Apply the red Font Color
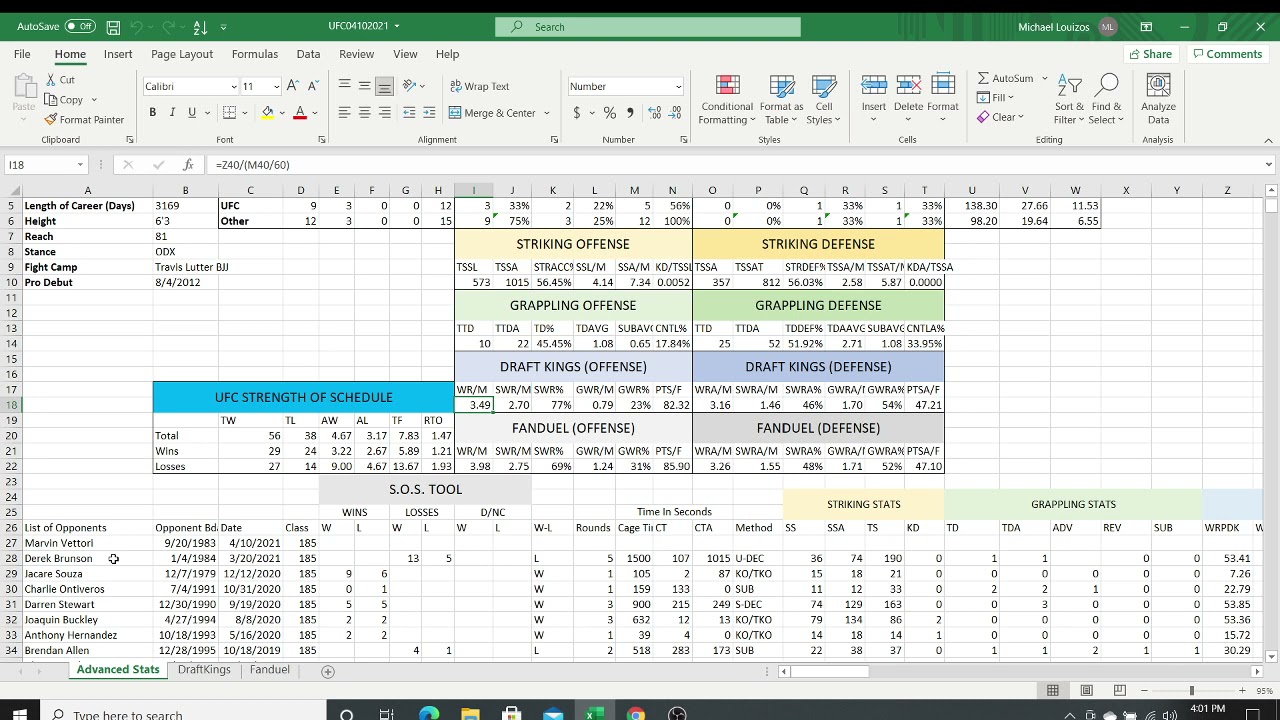Image resolution: width=1280 pixels, height=720 pixels. (x=299, y=113)
